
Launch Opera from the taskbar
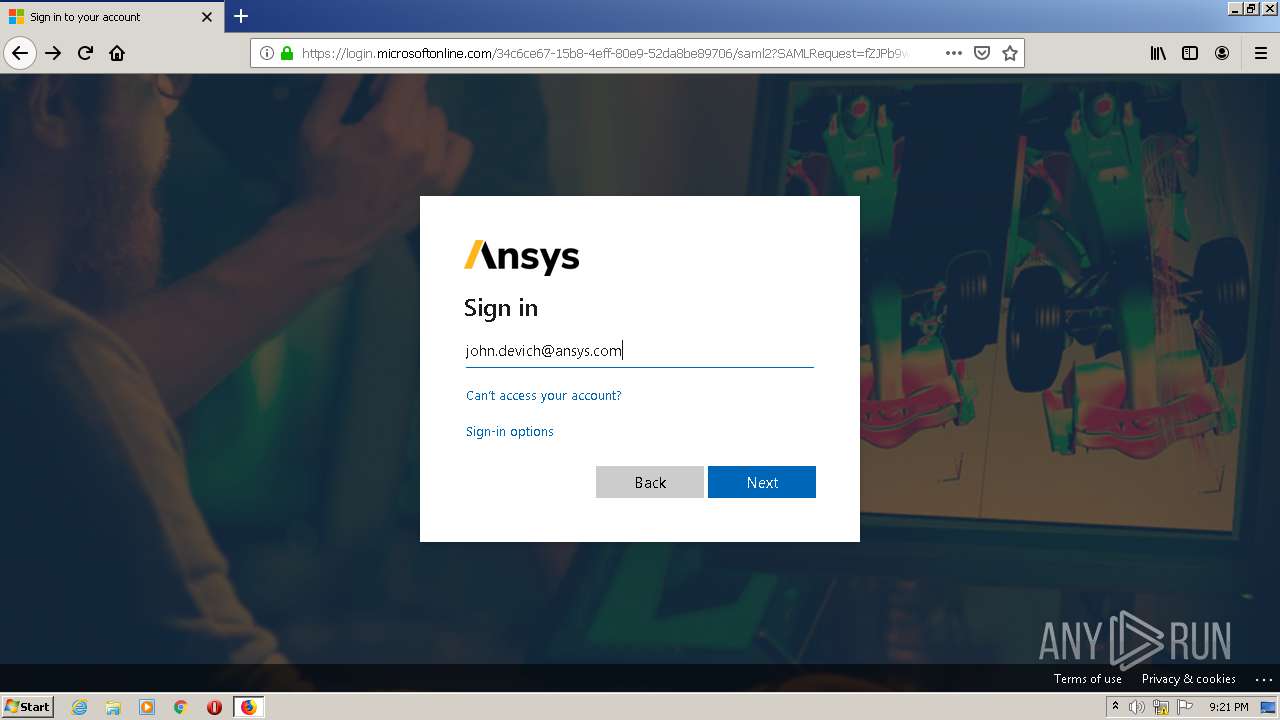(x=214, y=707)
